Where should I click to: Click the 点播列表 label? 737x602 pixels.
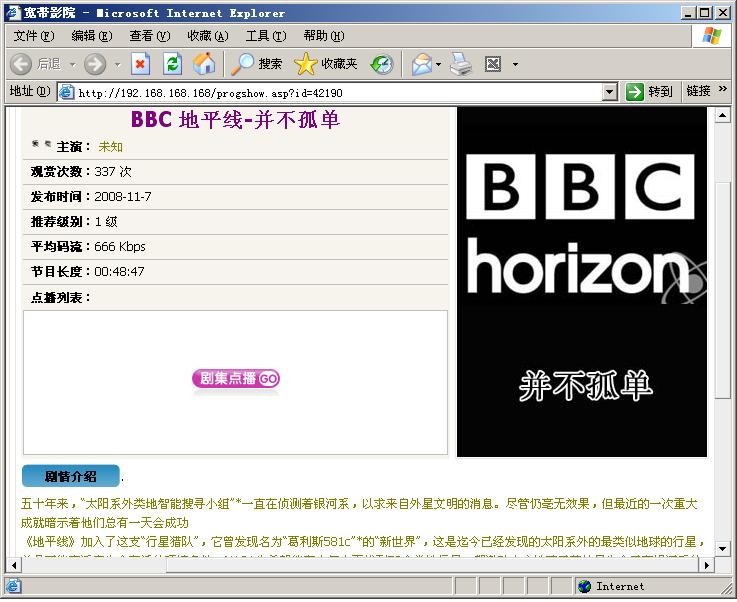point(60,297)
